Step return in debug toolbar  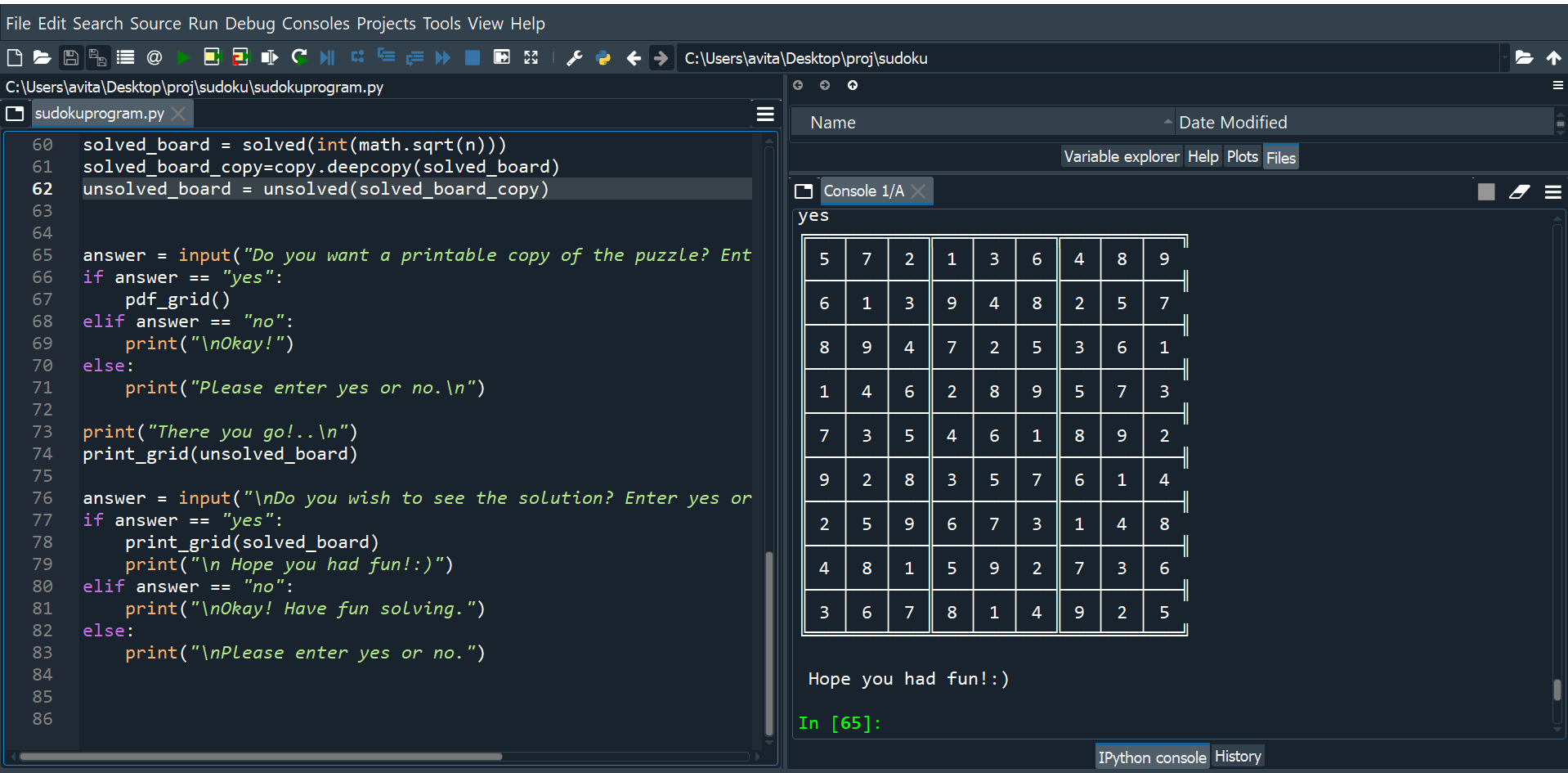click(414, 57)
